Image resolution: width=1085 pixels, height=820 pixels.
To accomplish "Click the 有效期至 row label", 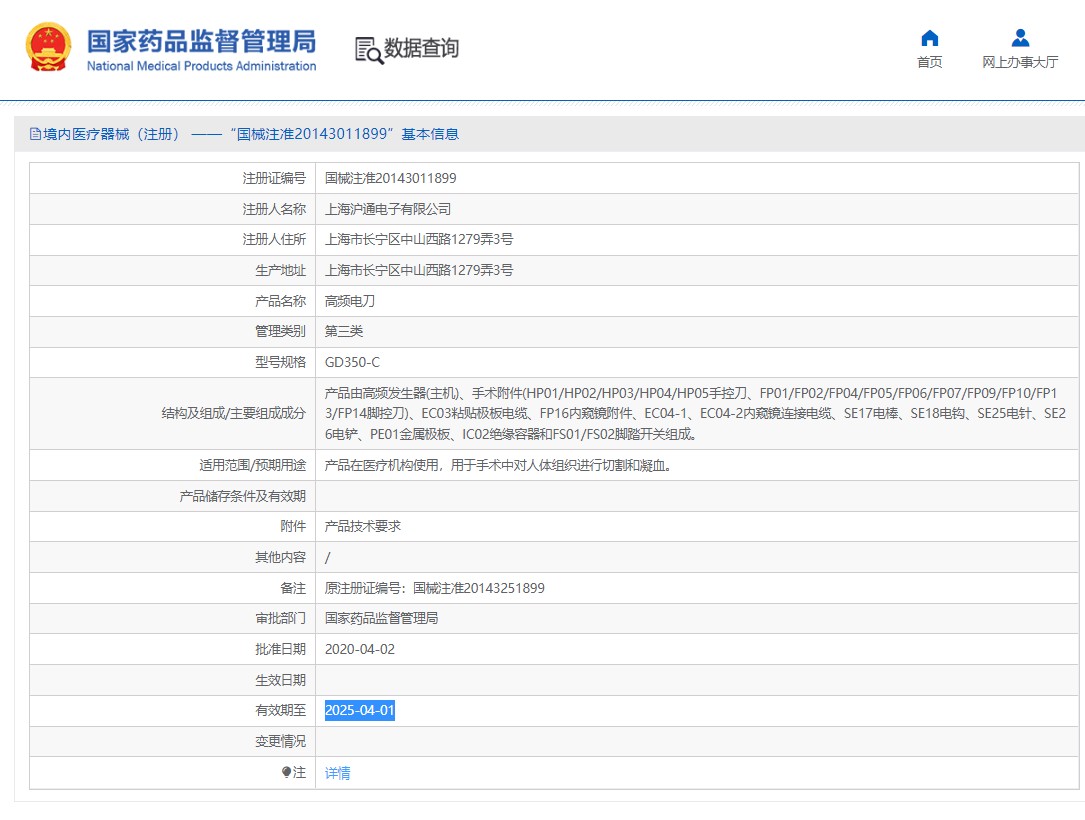I will [280, 711].
